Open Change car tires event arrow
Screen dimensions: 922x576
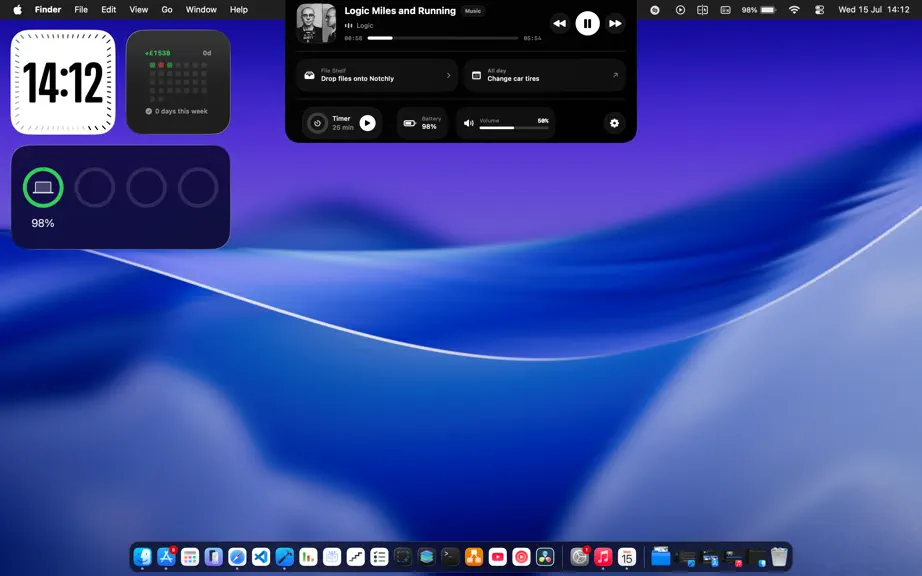pos(615,75)
